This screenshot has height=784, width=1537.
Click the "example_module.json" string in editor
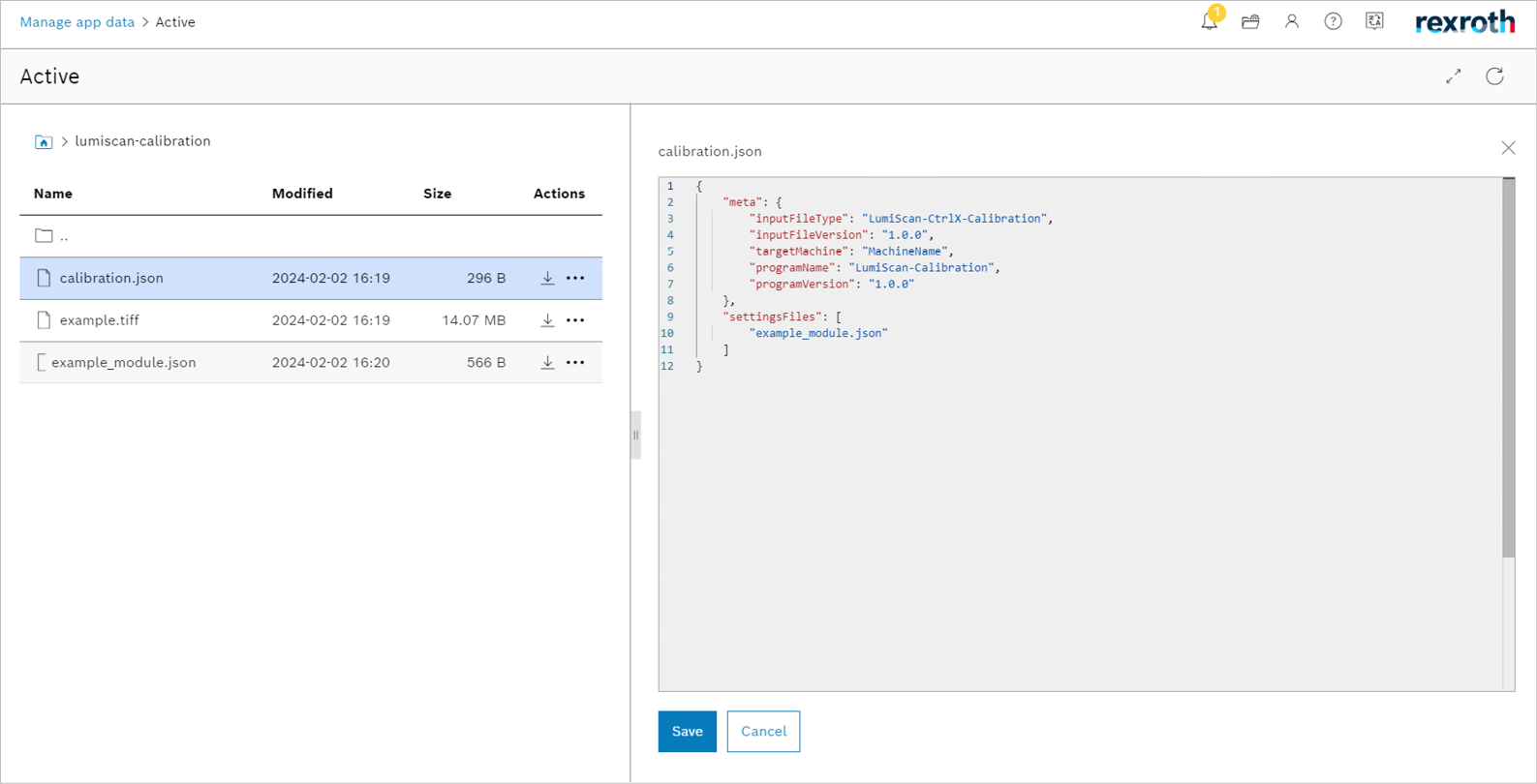[x=818, y=333]
